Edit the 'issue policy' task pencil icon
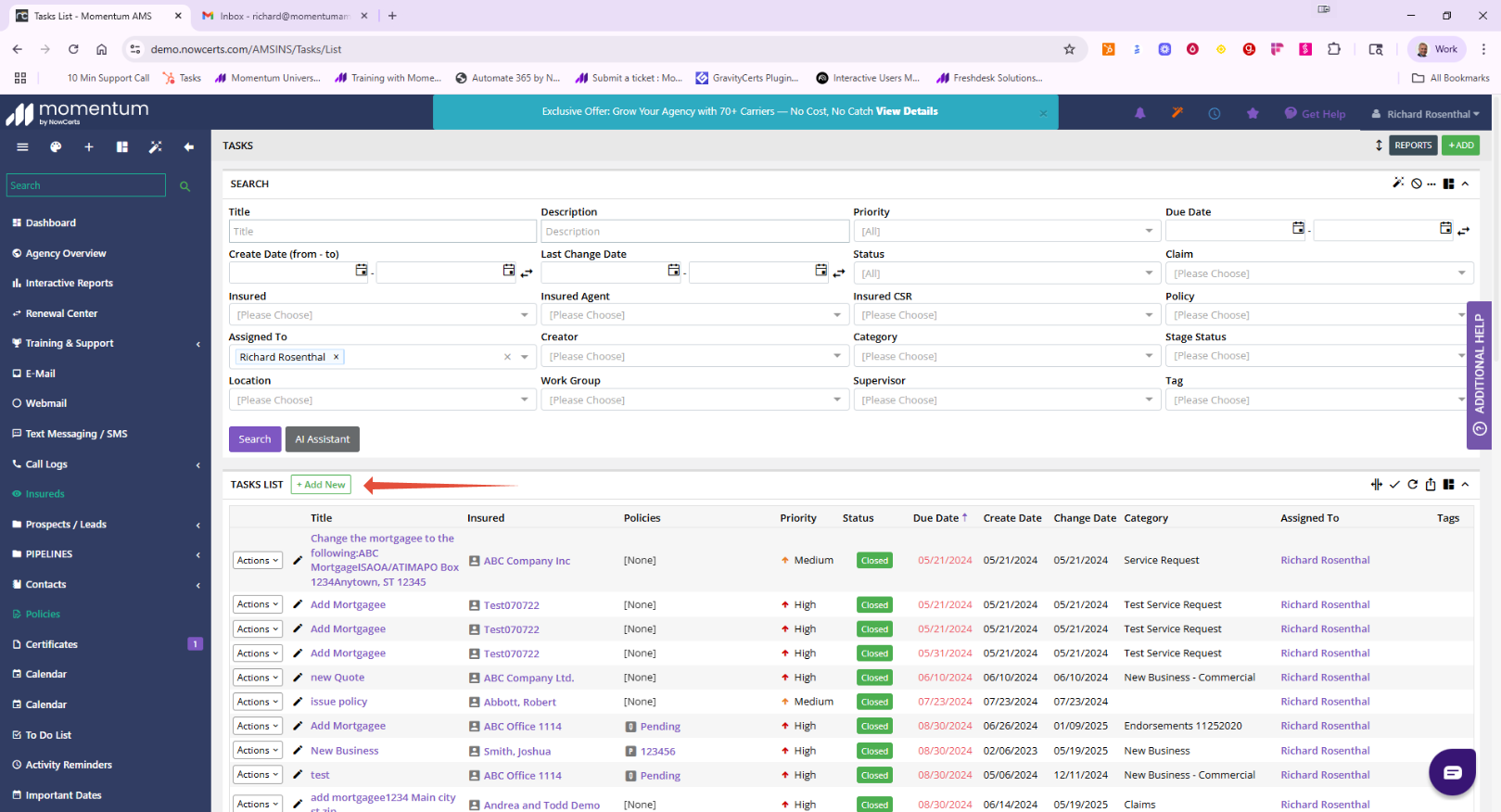1501x812 pixels. pyautogui.click(x=298, y=702)
